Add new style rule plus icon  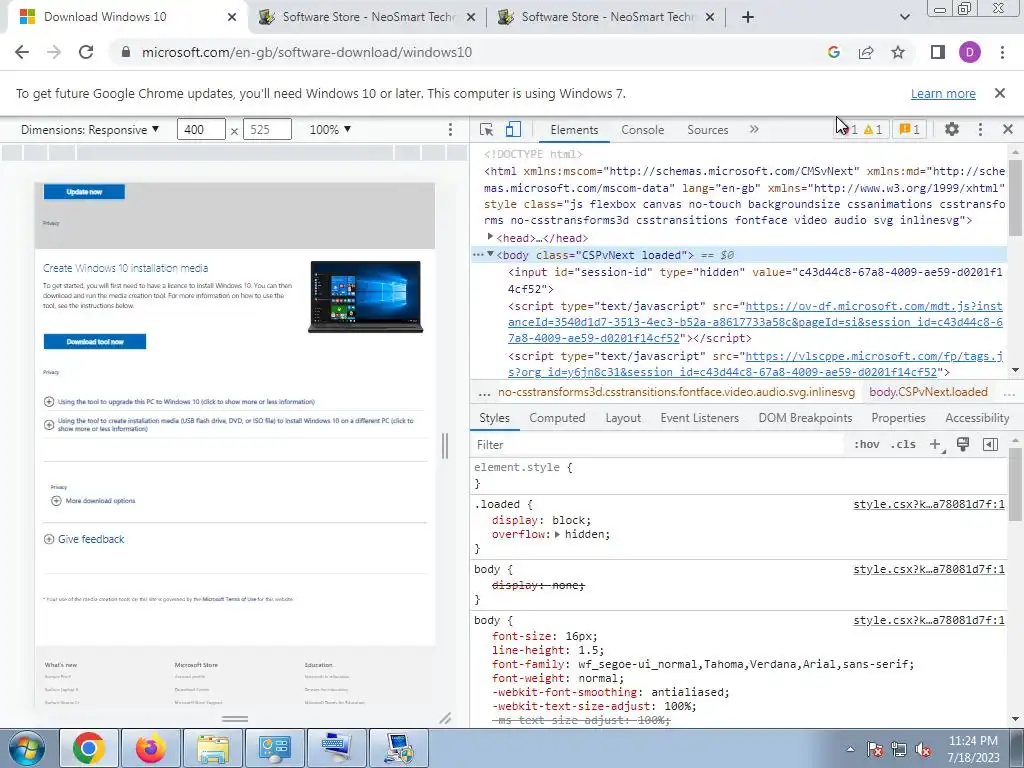[936, 445]
